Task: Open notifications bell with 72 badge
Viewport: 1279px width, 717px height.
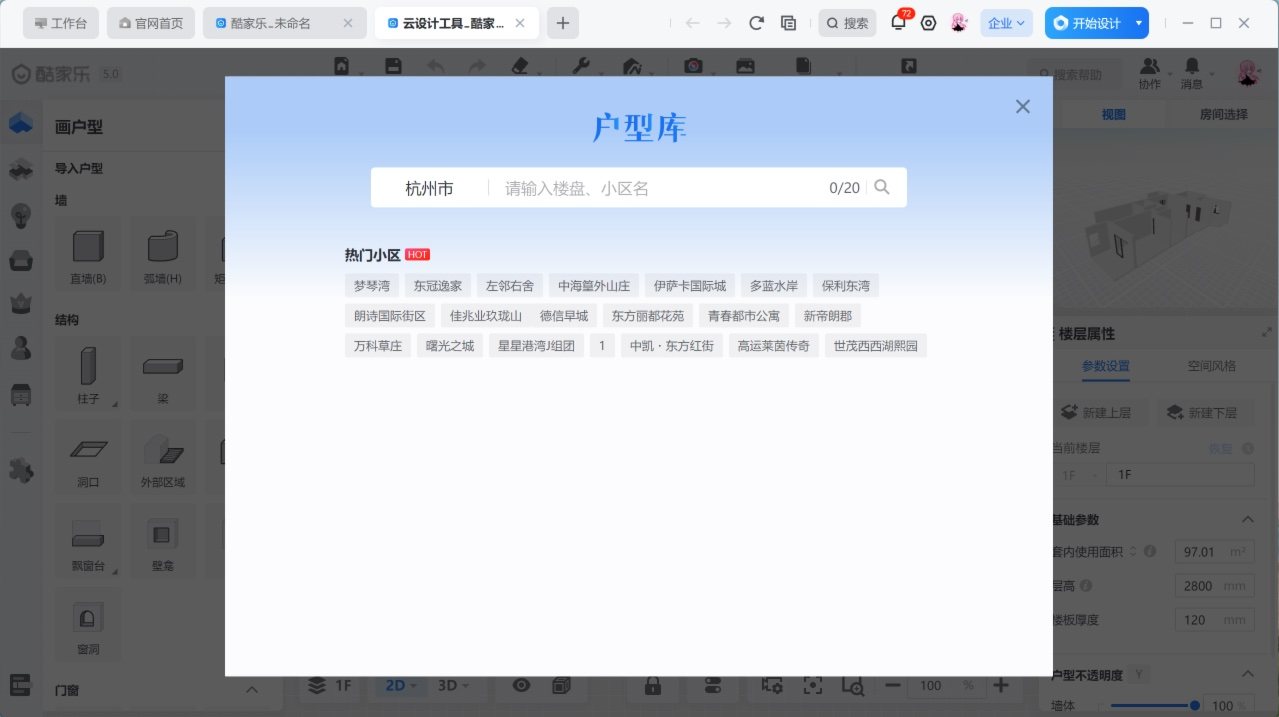Action: point(899,22)
